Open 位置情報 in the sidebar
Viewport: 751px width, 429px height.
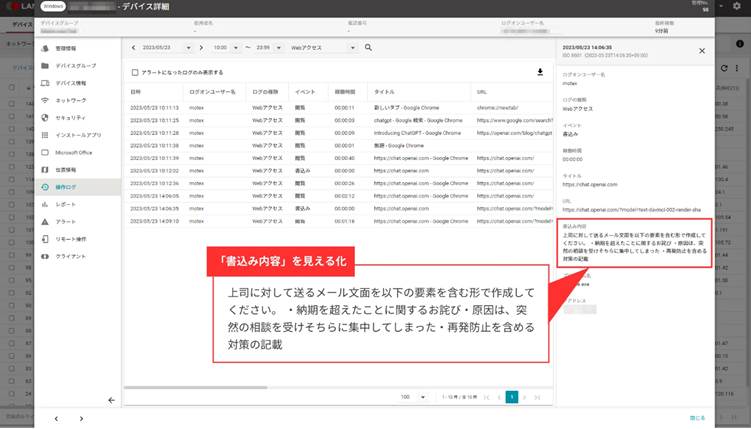66,169
